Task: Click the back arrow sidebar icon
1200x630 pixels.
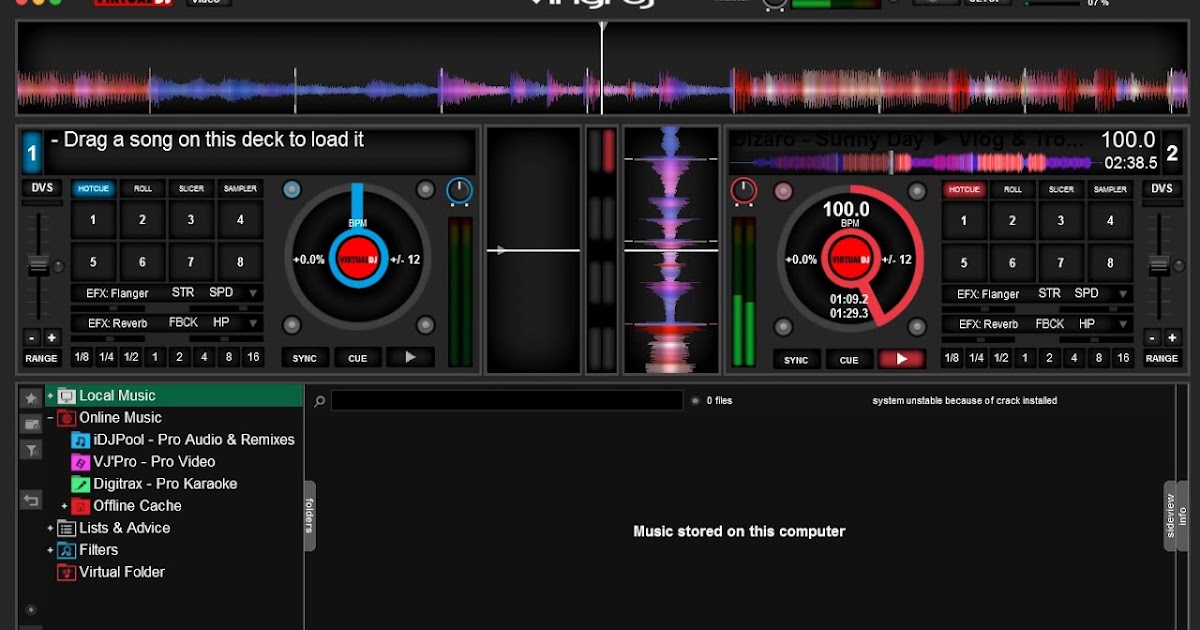Action: click(31, 500)
